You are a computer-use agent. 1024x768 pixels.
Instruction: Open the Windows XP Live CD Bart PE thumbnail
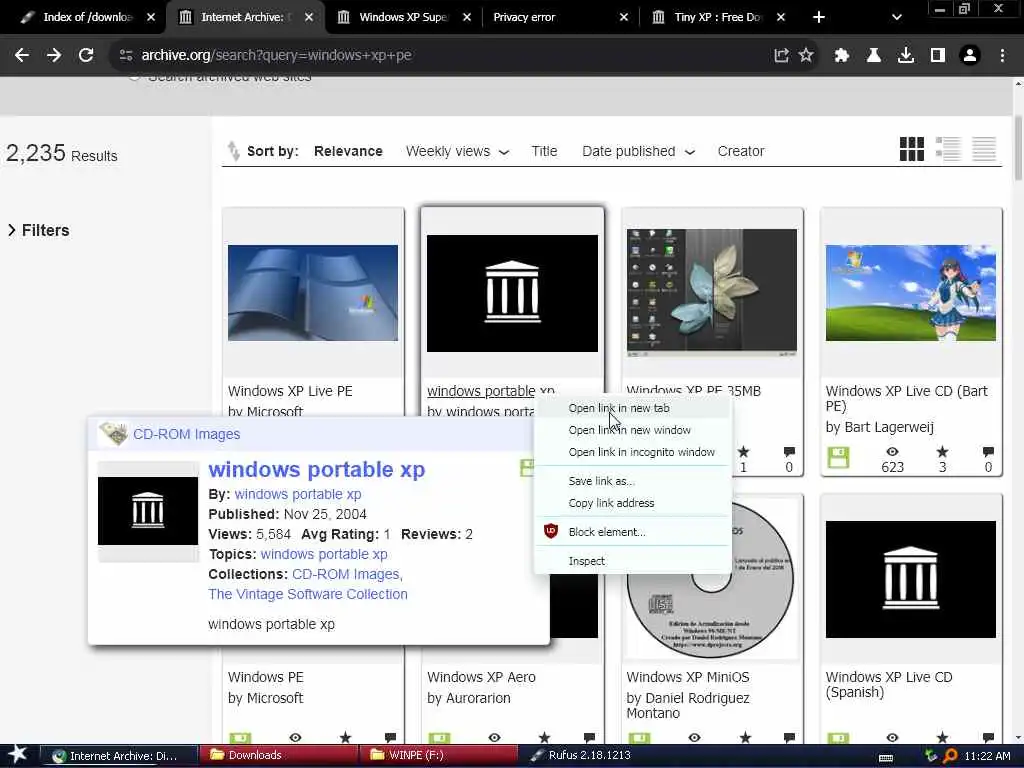[910, 293]
